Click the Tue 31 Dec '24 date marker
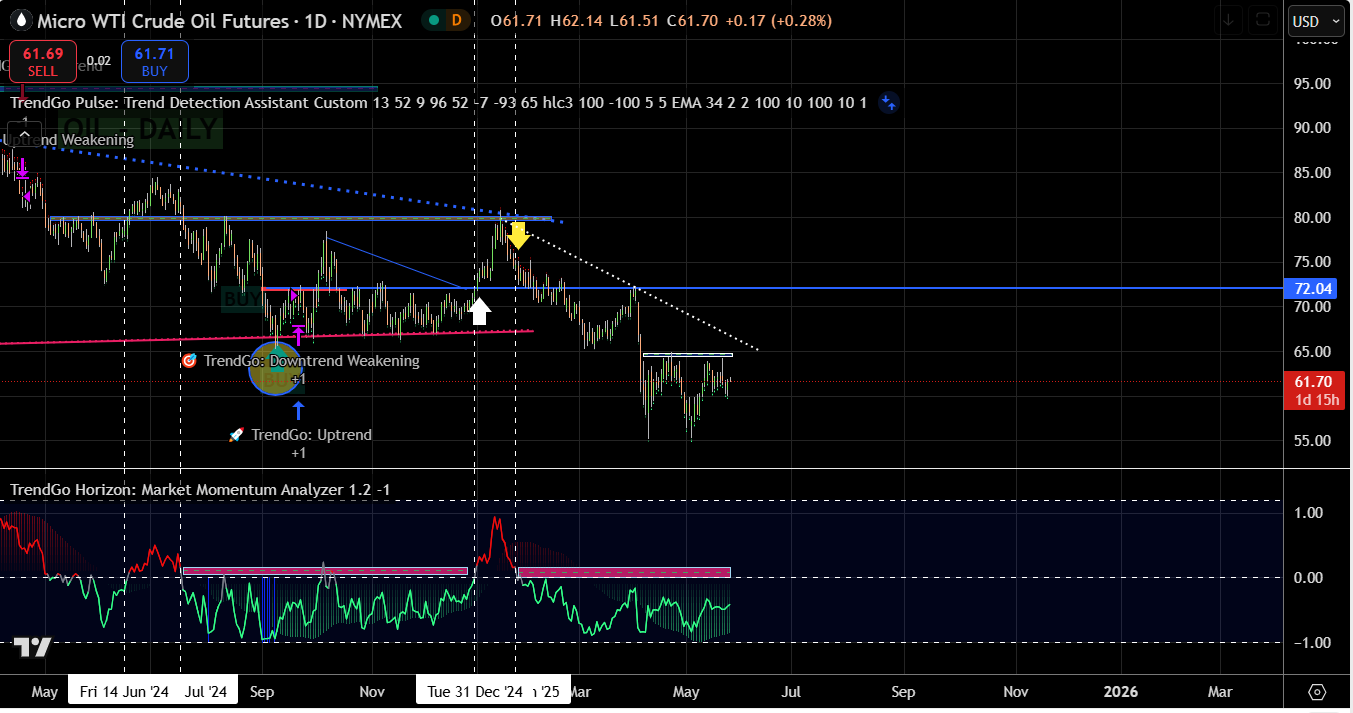 point(474,691)
